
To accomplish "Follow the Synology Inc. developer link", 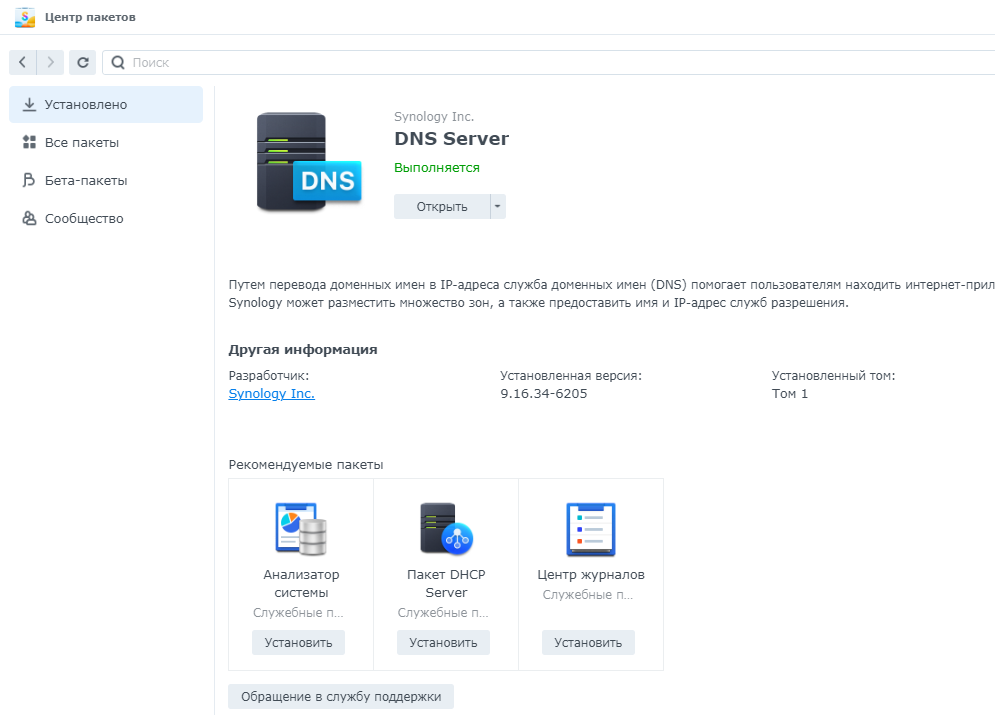I will 272,393.
